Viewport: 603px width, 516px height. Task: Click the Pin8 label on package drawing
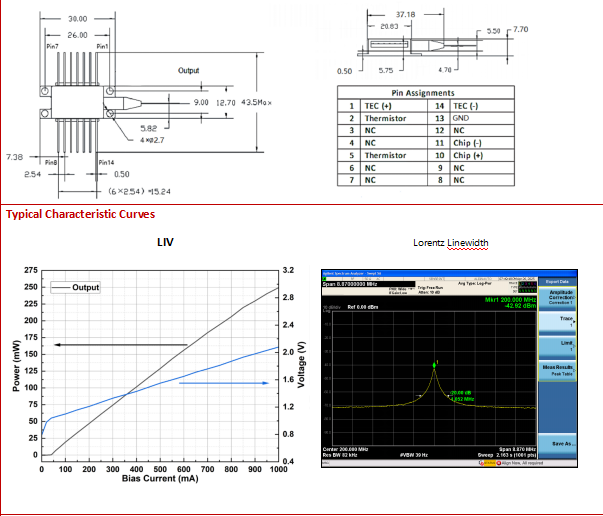pos(51,162)
